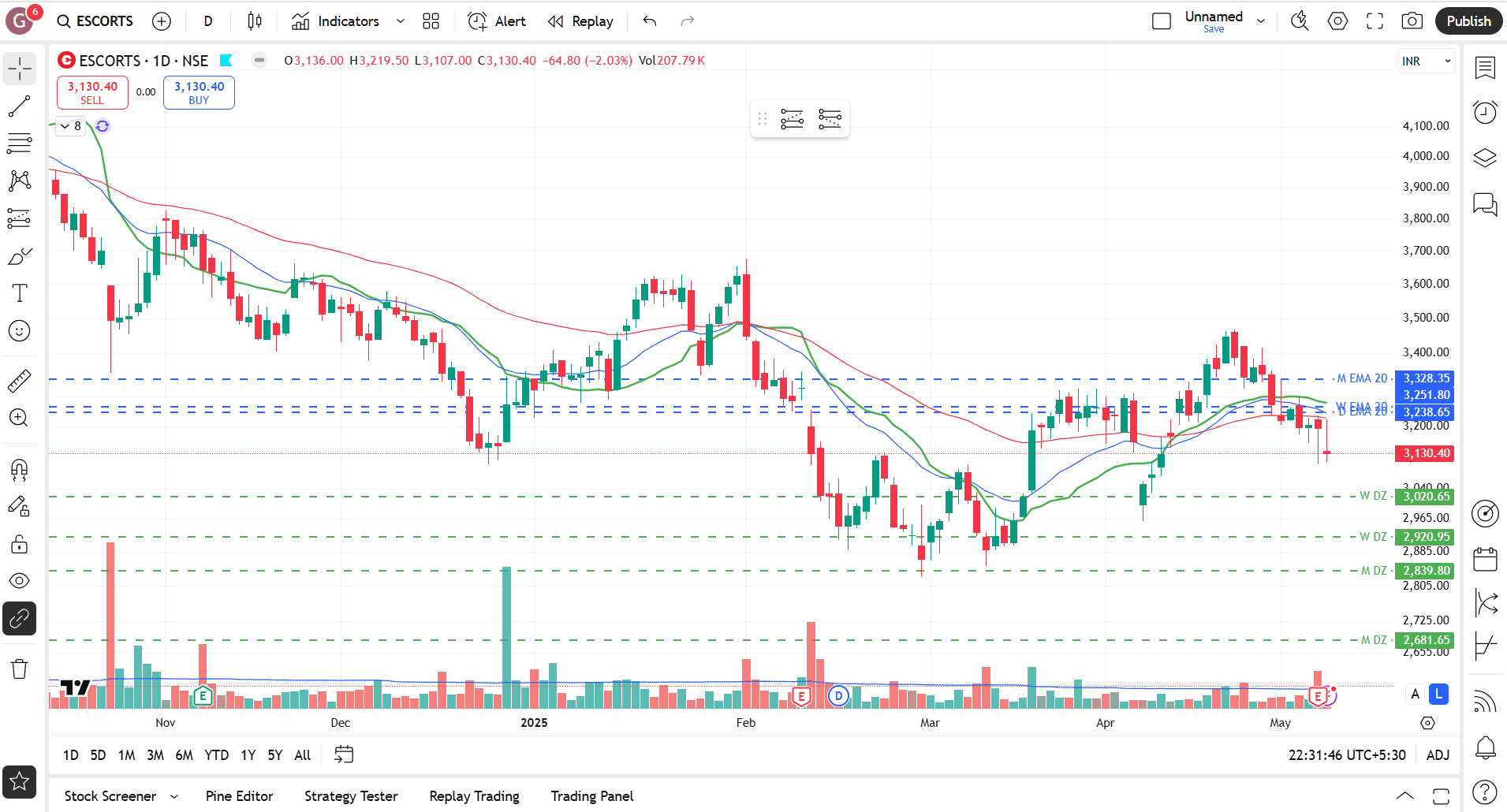Open the Strategy Tester tab

tap(351, 796)
